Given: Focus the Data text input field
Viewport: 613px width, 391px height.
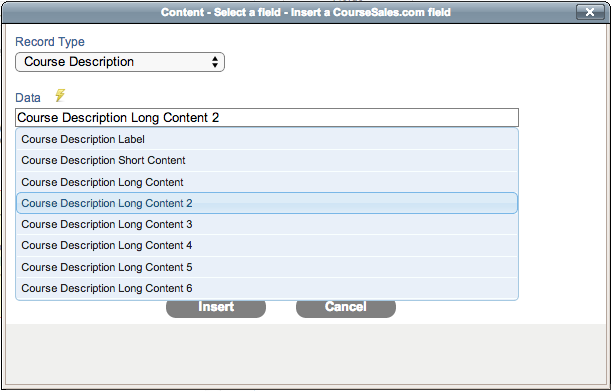Looking at the screenshot, I should click(267, 118).
